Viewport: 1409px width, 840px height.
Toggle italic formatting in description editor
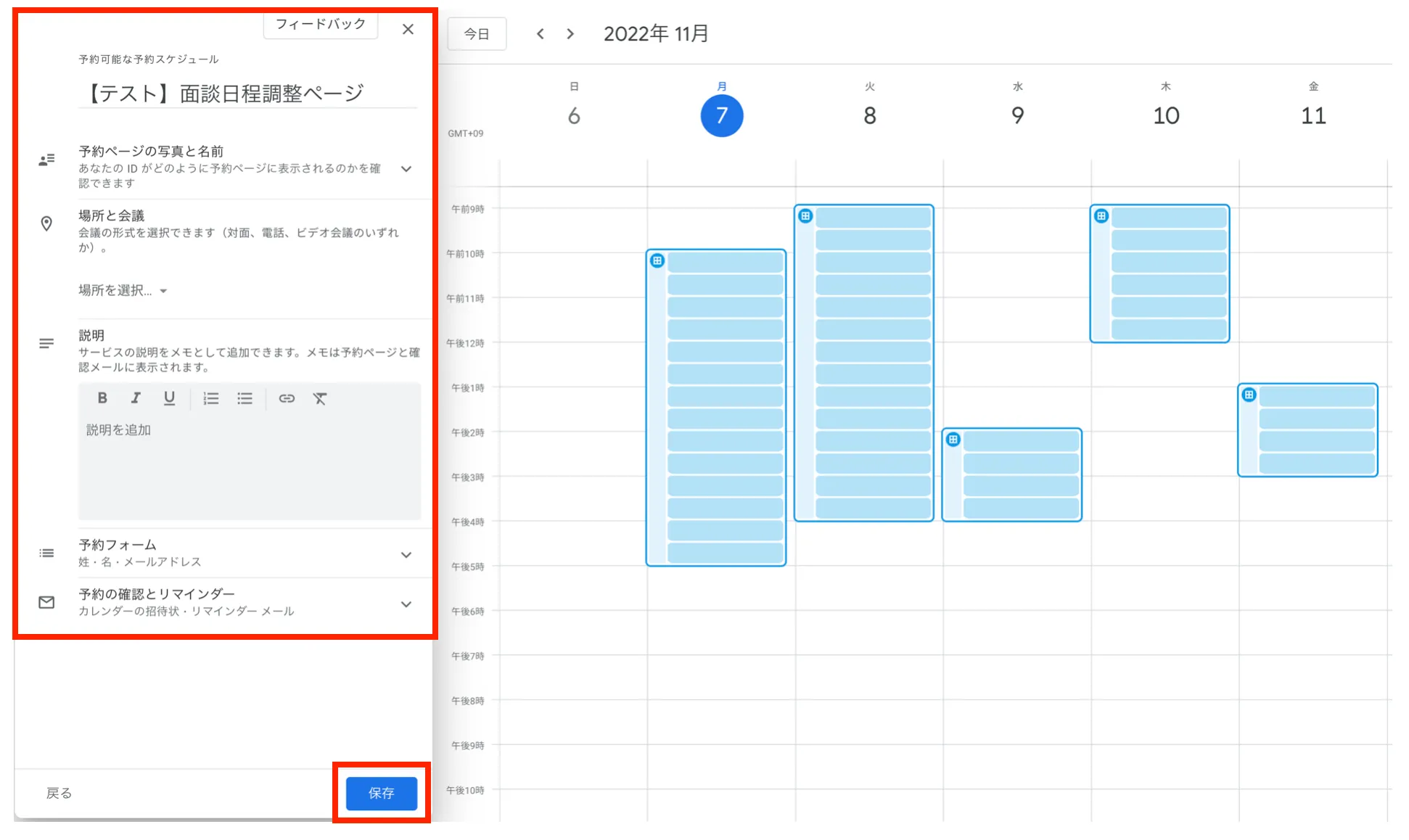[x=136, y=398]
